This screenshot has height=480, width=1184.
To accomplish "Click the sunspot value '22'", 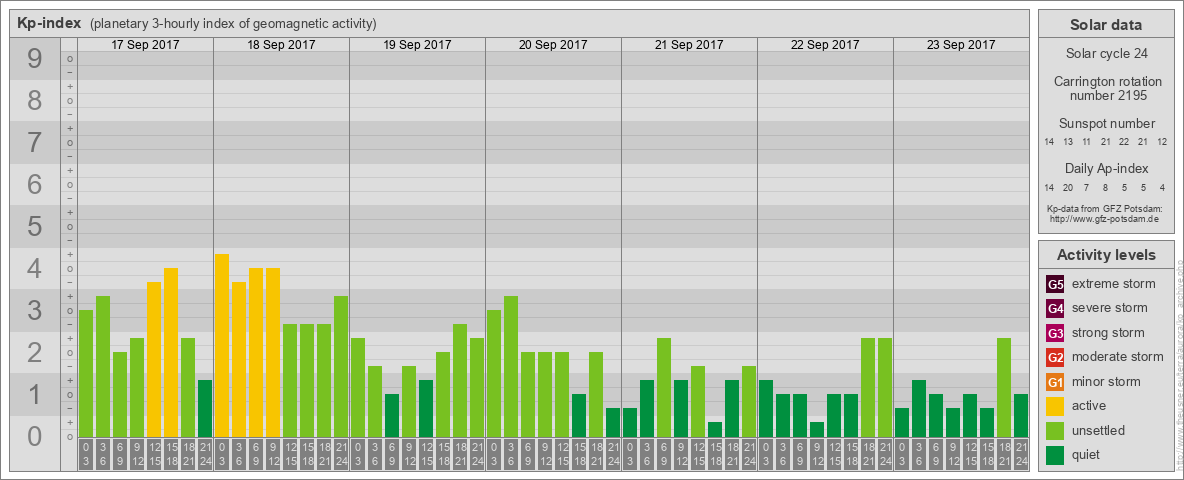I will coord(1124,142).
